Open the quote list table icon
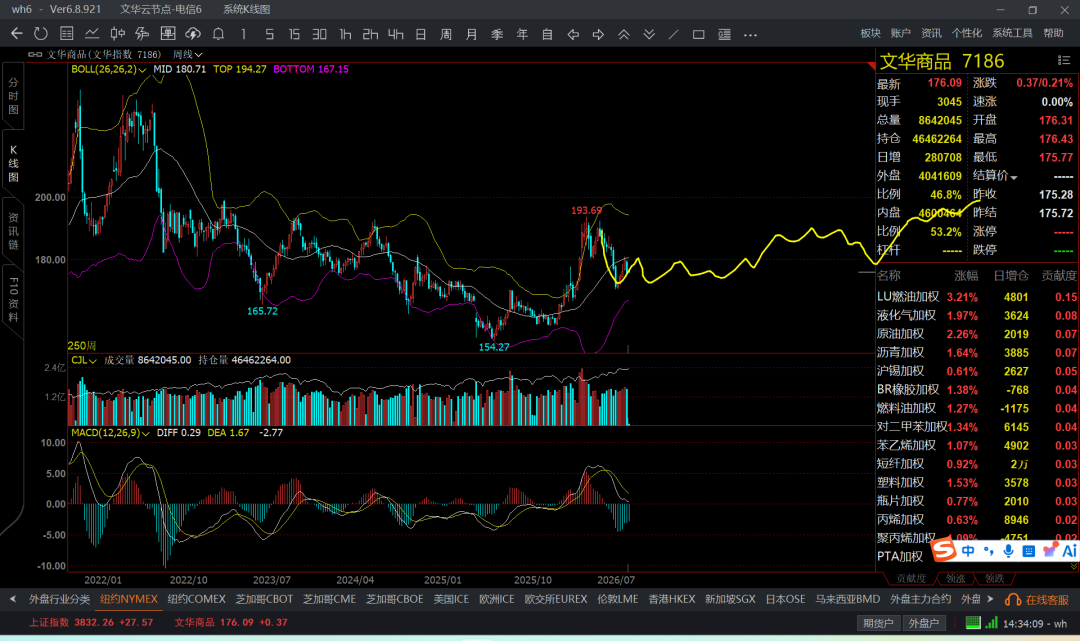Image resolution: width=1080 pixels, height=641 pixels. 66,34
